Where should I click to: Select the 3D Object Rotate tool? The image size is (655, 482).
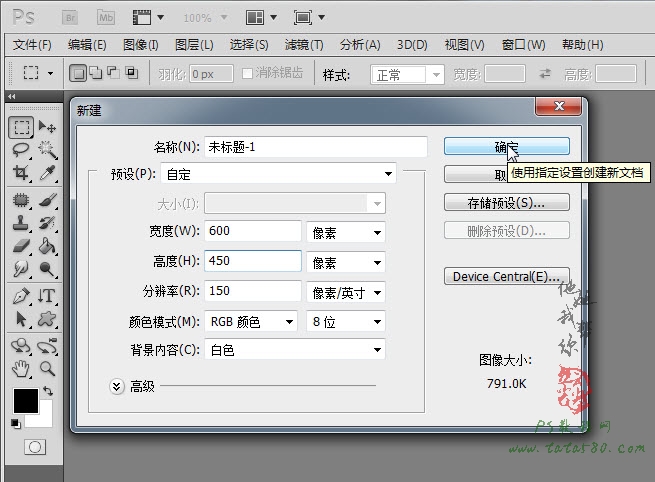pyautogui.click(x=21, y=346)
